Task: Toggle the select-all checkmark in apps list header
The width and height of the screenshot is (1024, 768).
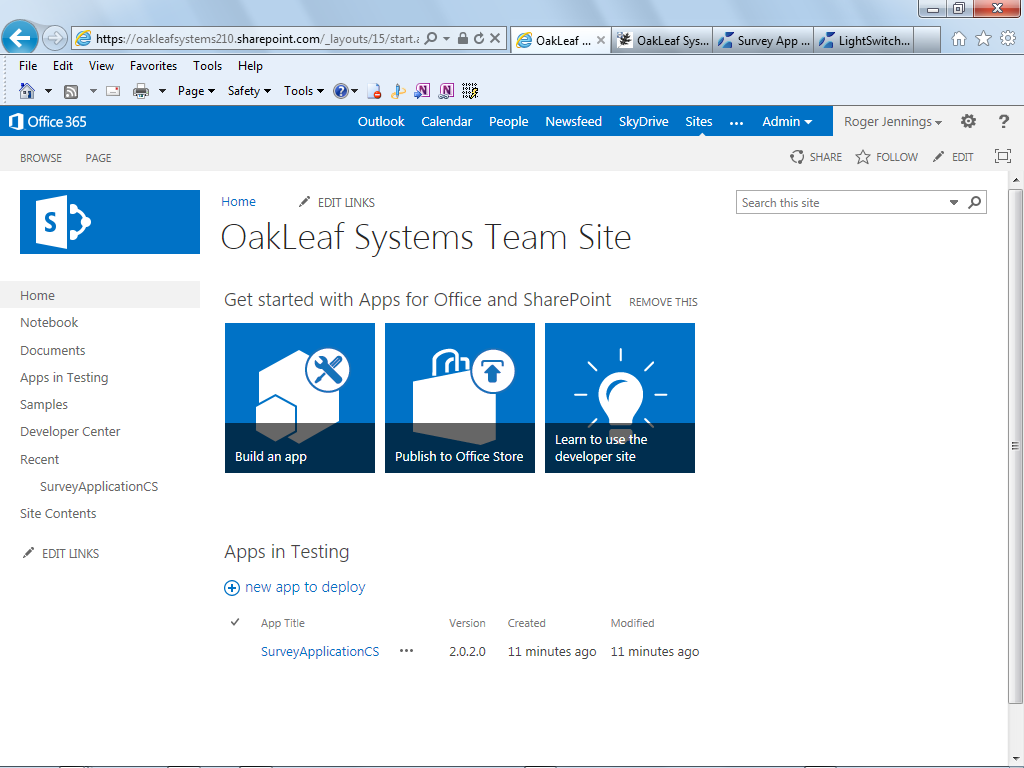Action: tap(235, 622)
